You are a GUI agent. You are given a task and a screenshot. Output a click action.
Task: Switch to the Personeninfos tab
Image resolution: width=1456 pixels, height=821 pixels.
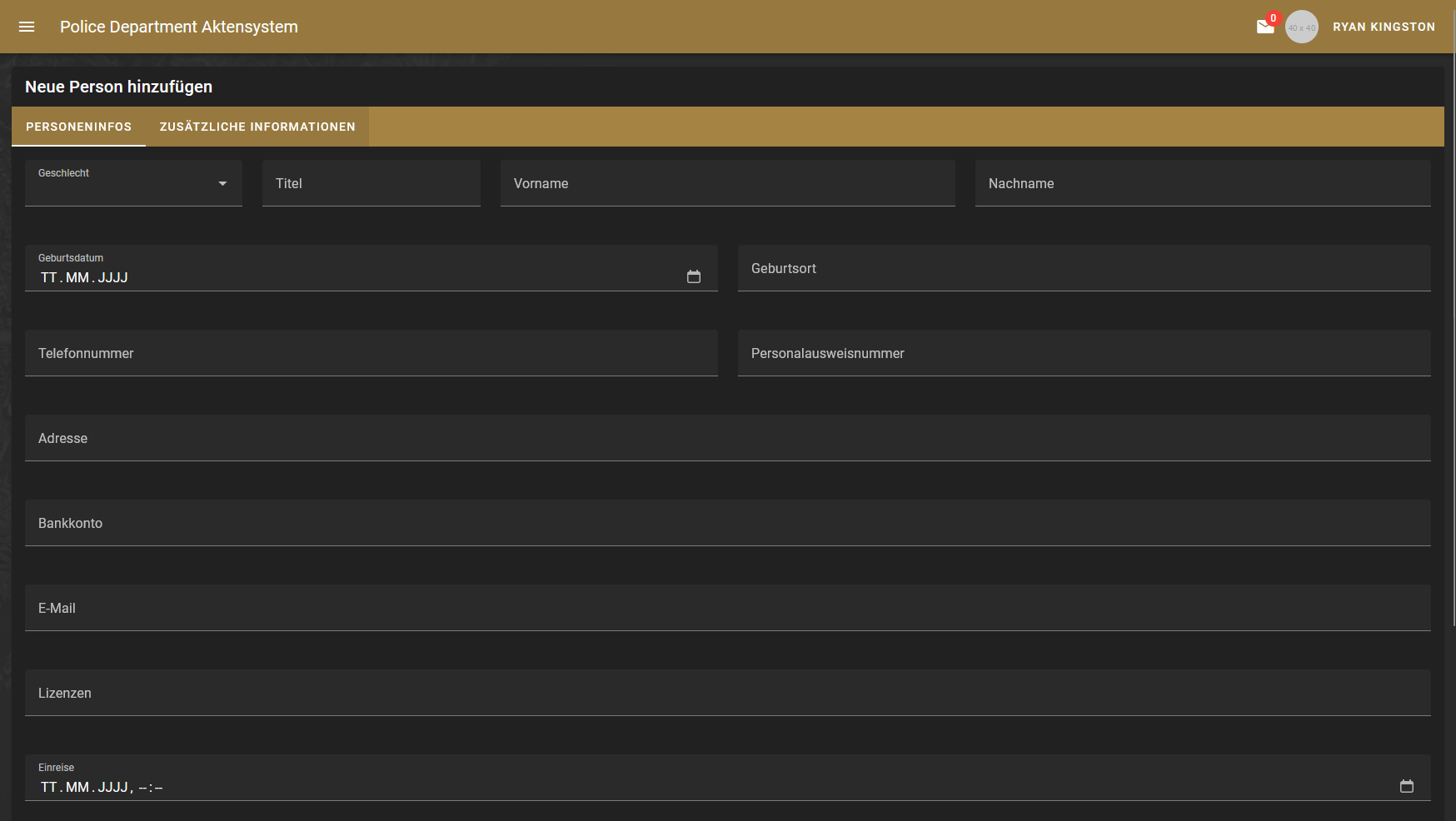point(79,127)
